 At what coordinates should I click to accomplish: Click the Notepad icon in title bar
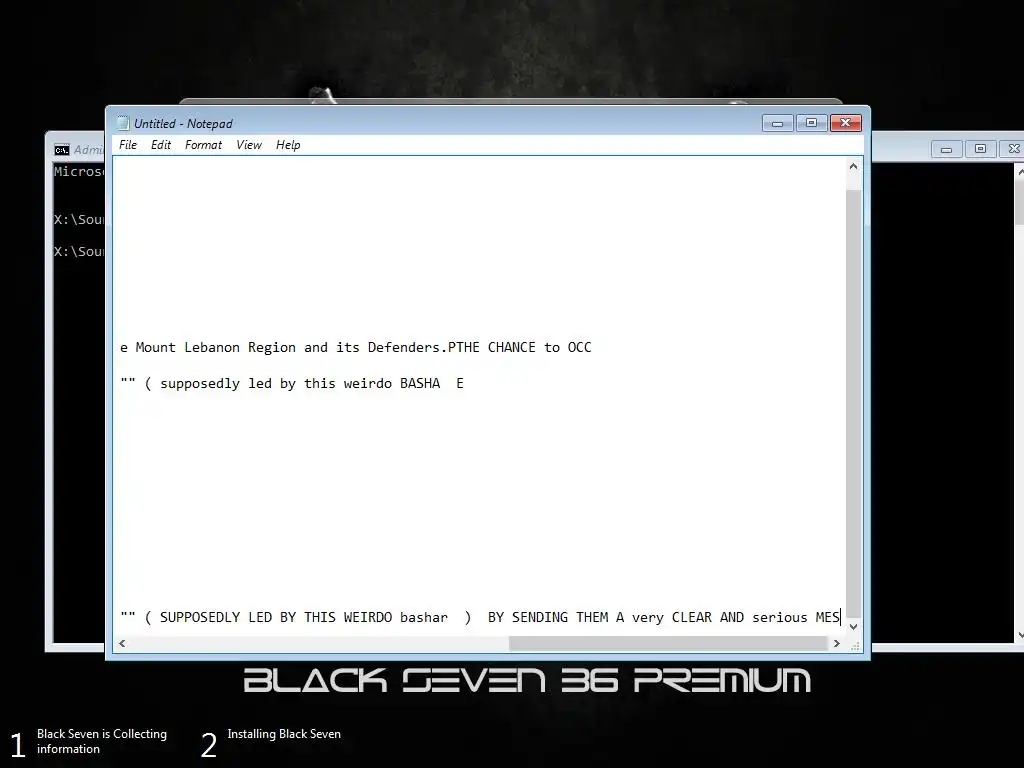(x=123, y=123)
